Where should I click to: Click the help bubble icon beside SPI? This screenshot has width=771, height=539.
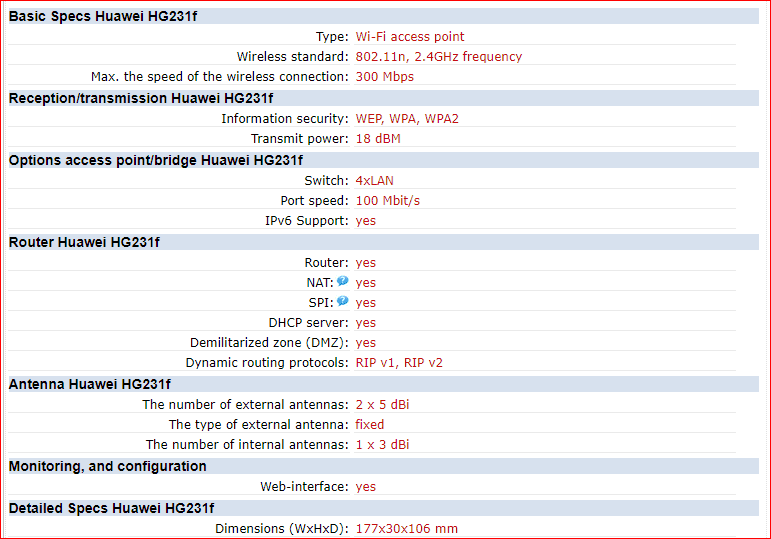[x=342, y=301]
